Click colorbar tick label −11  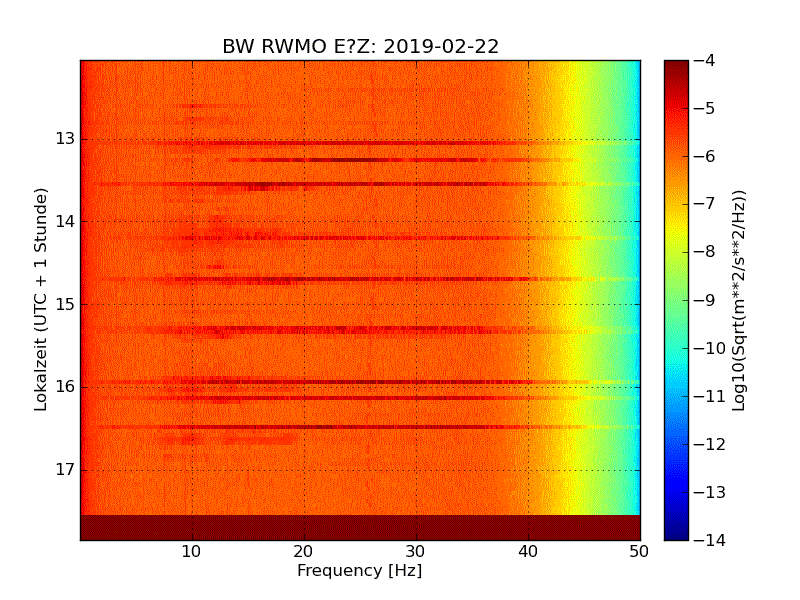click(x=710, y=396)
